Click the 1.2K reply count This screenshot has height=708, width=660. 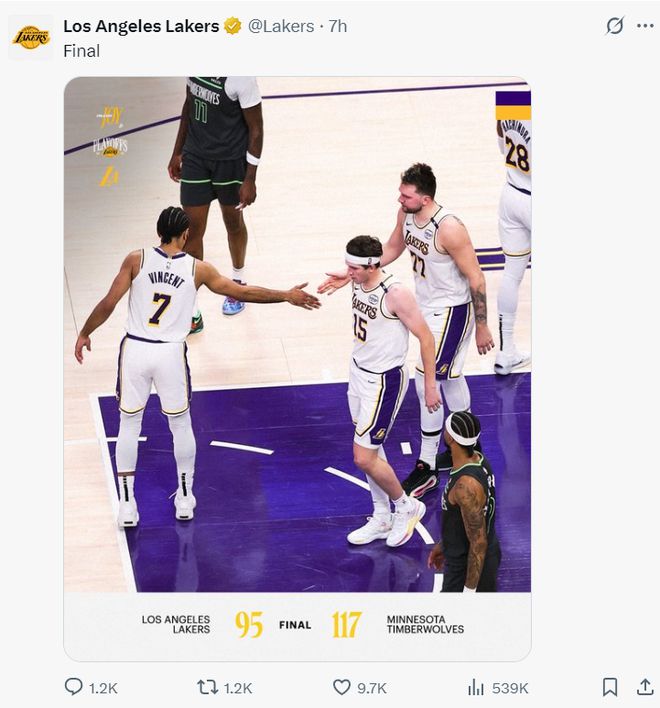click(x=103, y=688)
